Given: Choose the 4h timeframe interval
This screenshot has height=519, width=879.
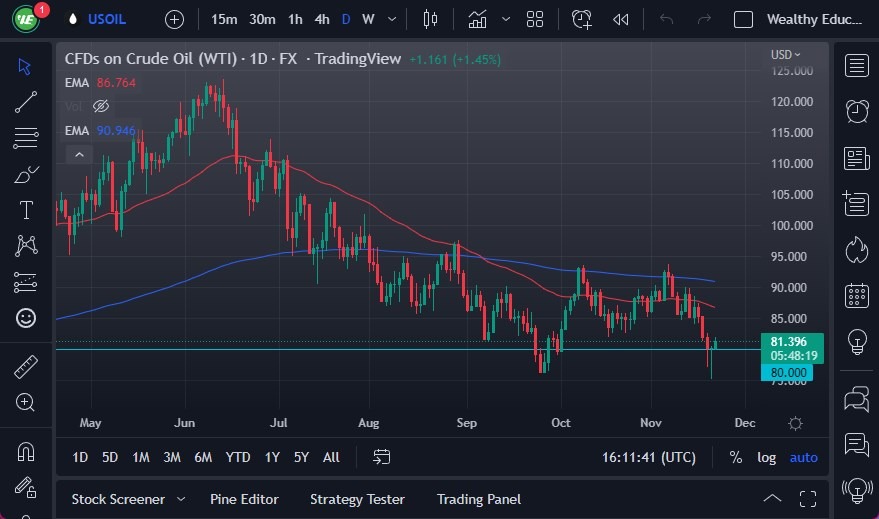Looking at the screenshot, I should 321,19.
